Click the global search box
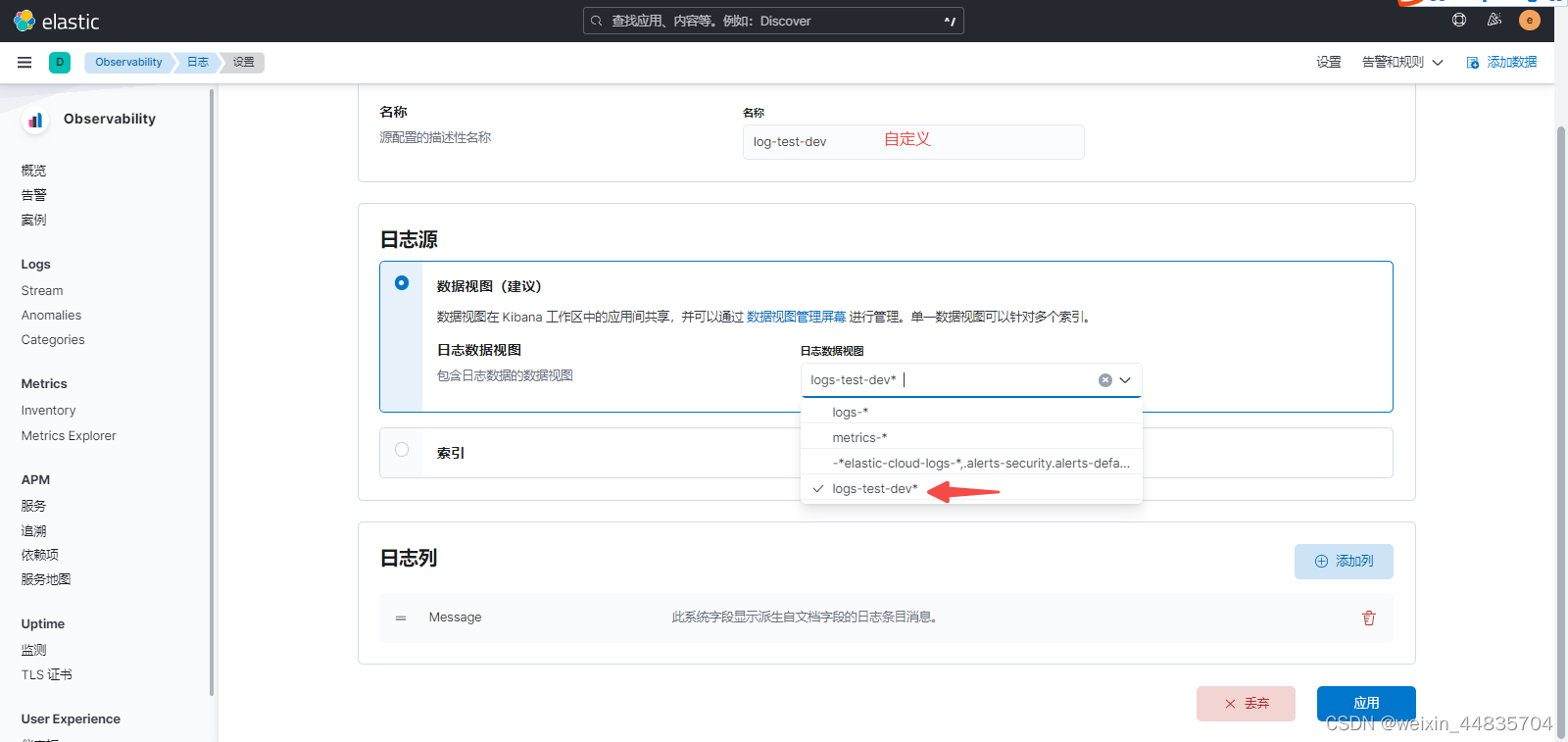The width and height of the screenshot is (1568, 742). [x=773, y=21]
